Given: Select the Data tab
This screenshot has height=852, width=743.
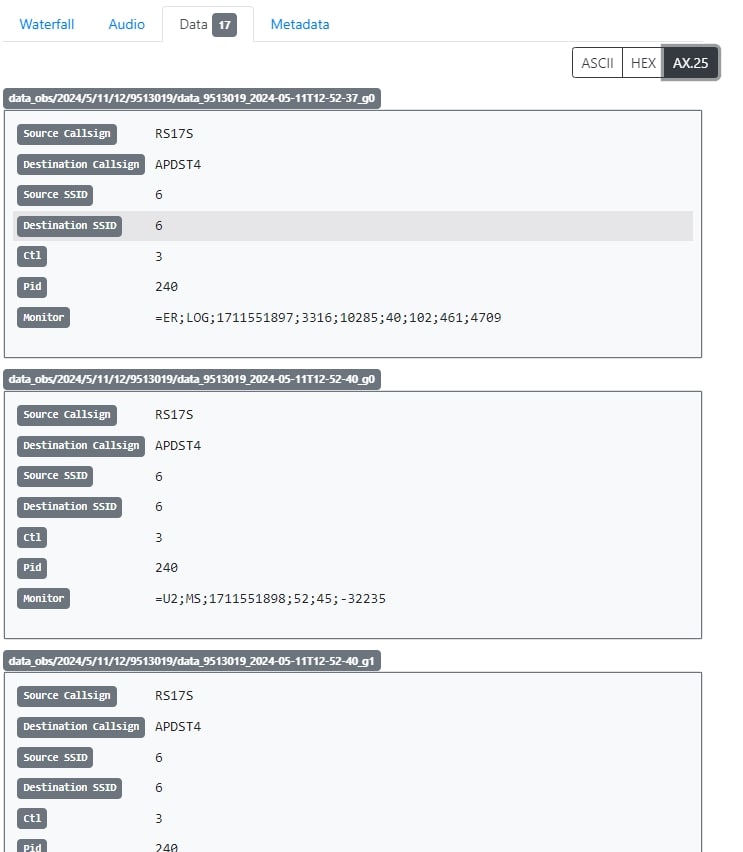Looking at the screenshot, I should [194, 24].
